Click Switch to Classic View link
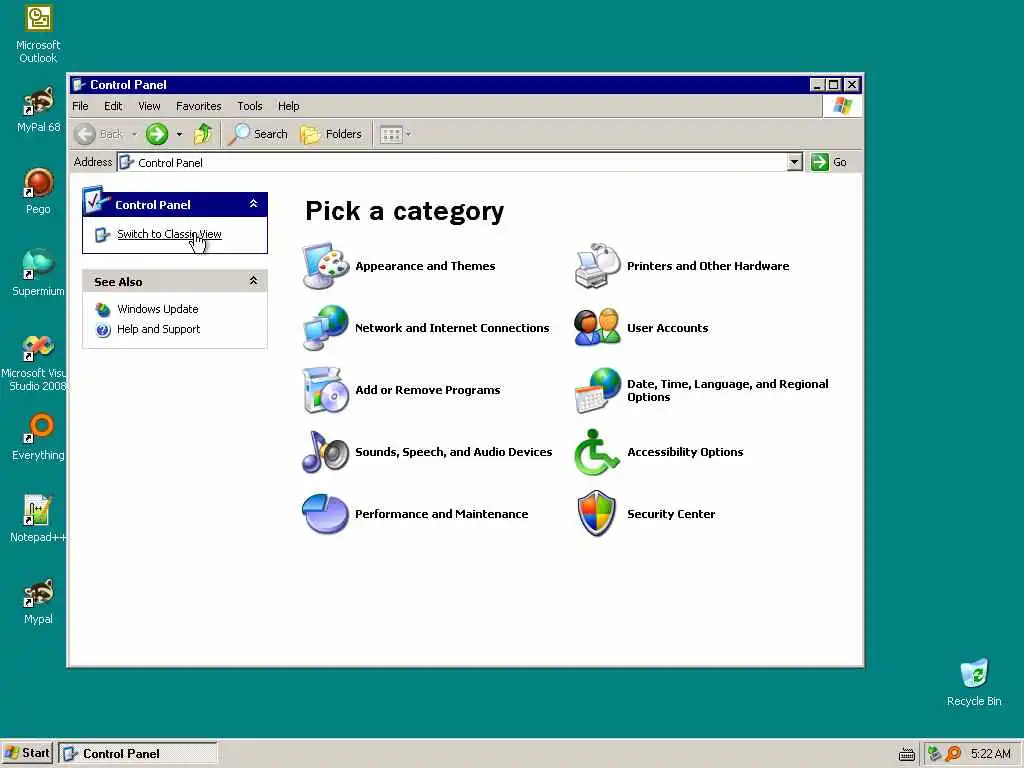This screenshot has width=1024, height=768. click(169, 234)
